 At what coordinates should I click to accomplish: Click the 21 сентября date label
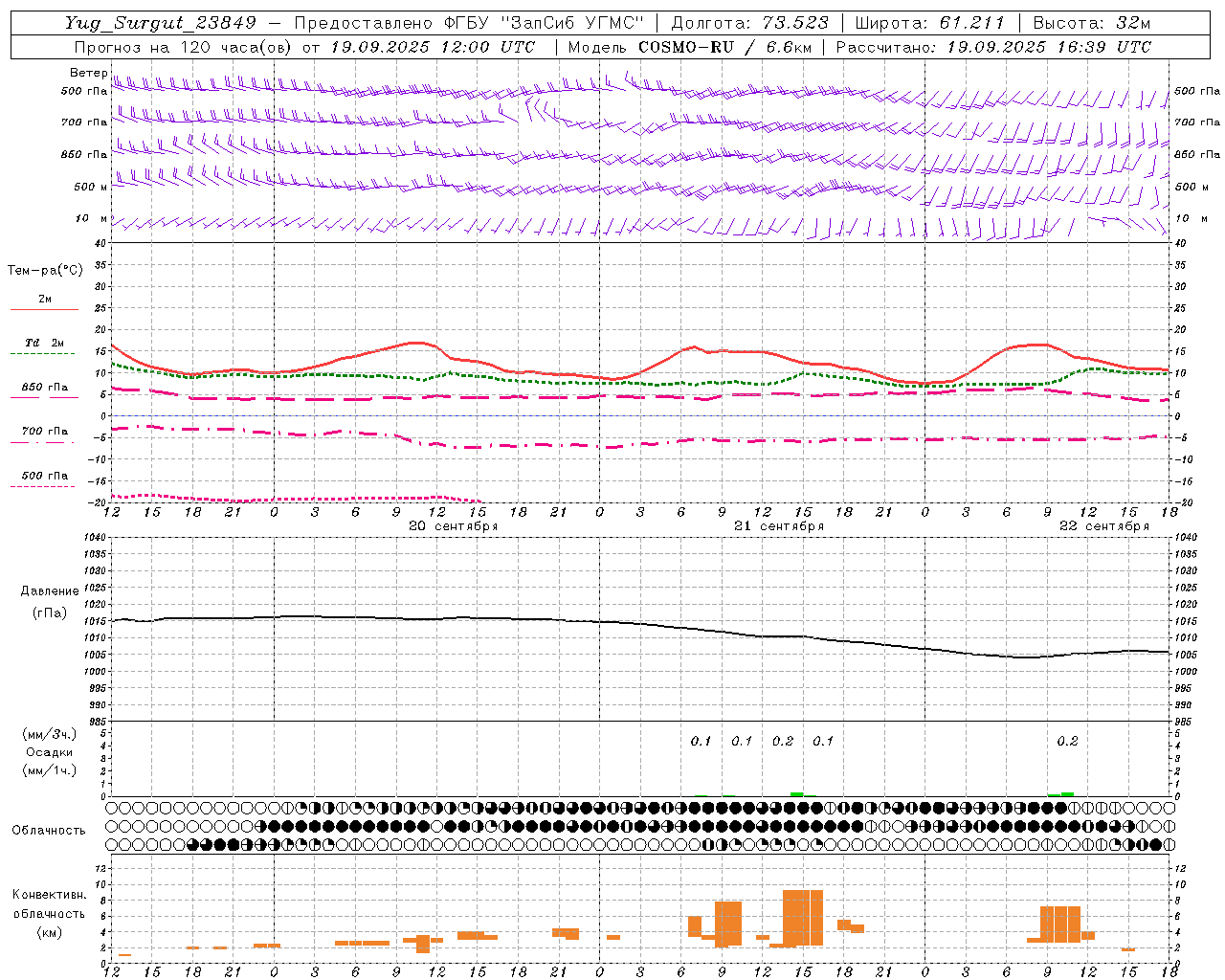(778, 526)
